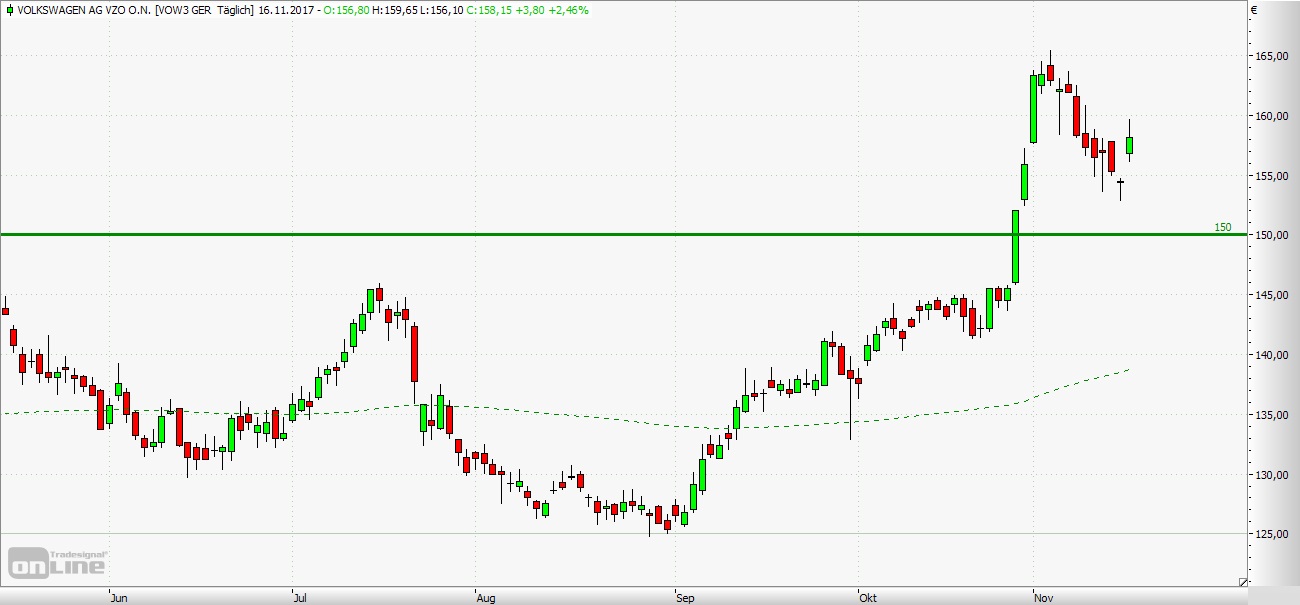1300x605 pixels.
Task: Click the '155,00' price axis label
Action: click(1274, 176)
